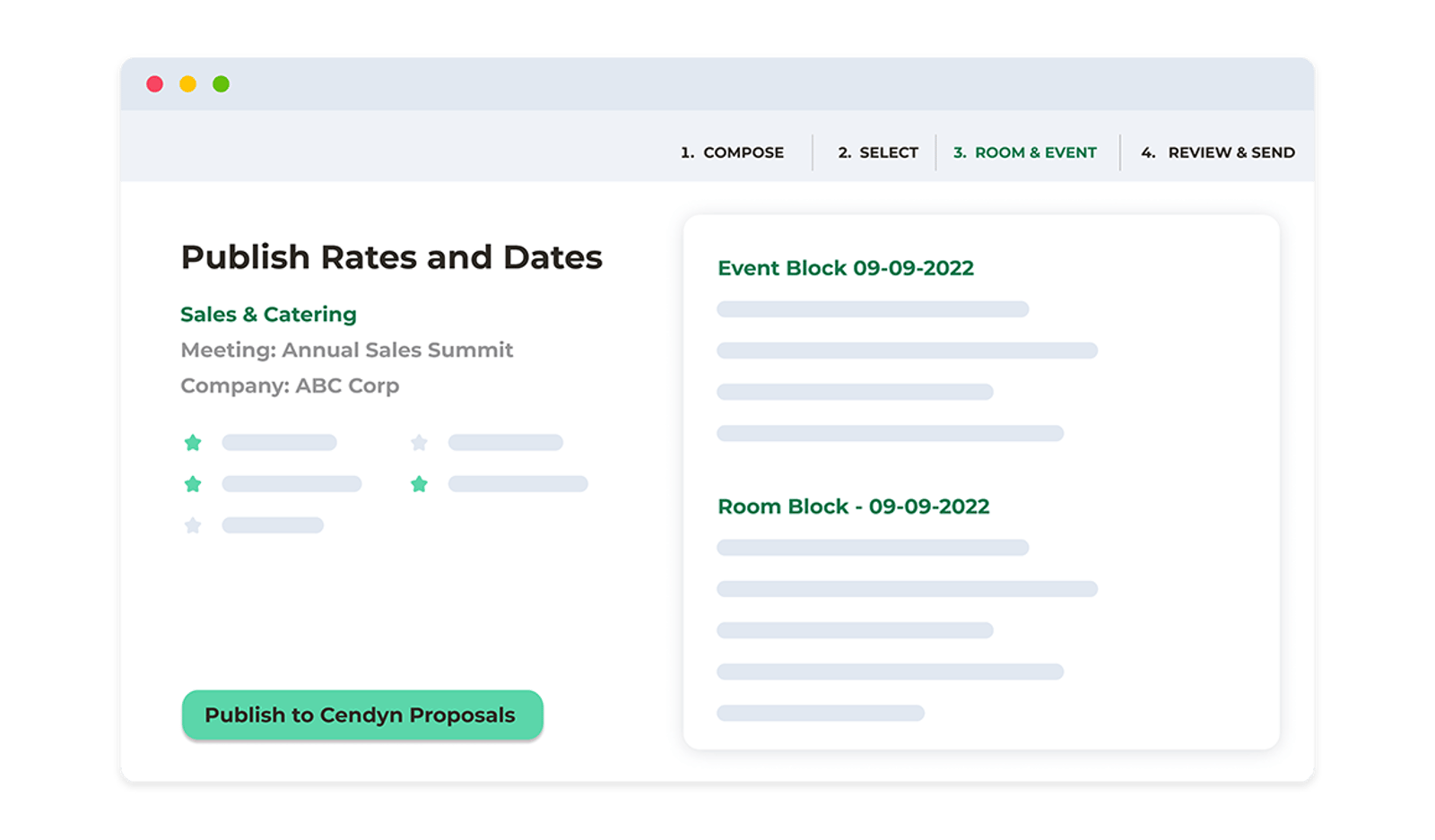This screenshot has height=840, width=1435.
Task: Open the 2. Select step
Action: click(878, 152)
